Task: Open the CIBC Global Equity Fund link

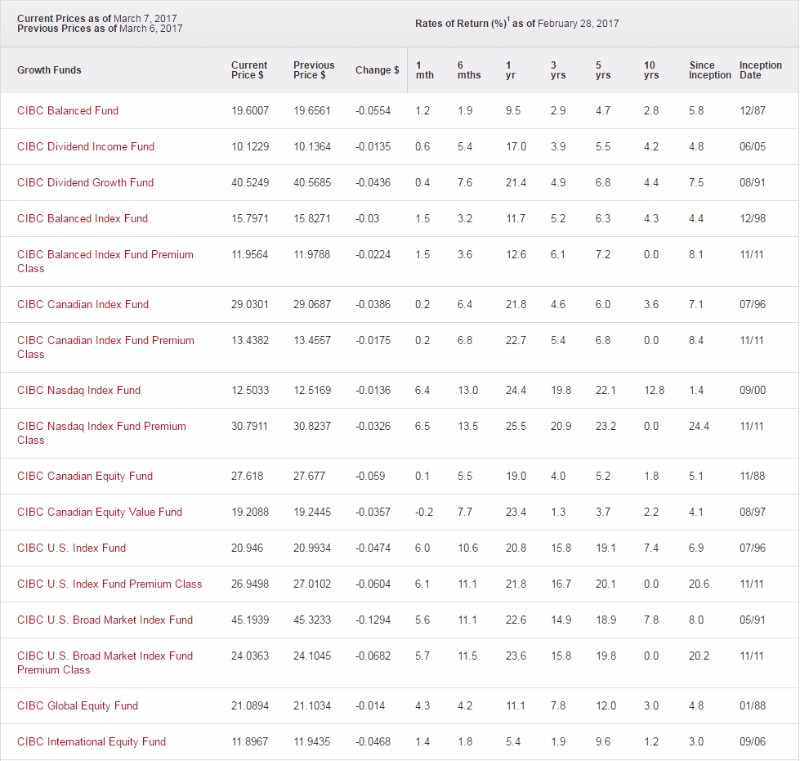Action: point(78,706)
